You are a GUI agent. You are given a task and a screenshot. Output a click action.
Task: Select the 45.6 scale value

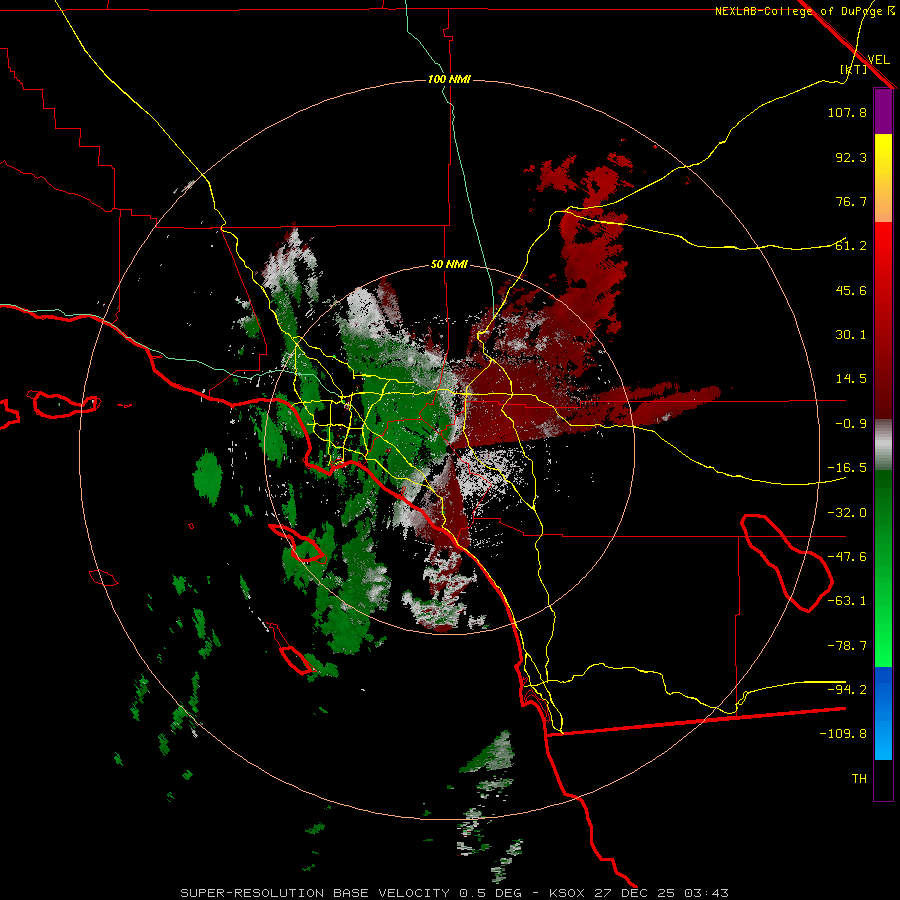851,290
